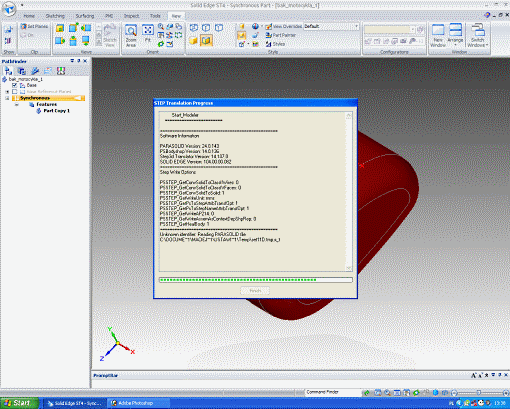
Task: Click the green Refresh view icon
Action: coord(161,44)
